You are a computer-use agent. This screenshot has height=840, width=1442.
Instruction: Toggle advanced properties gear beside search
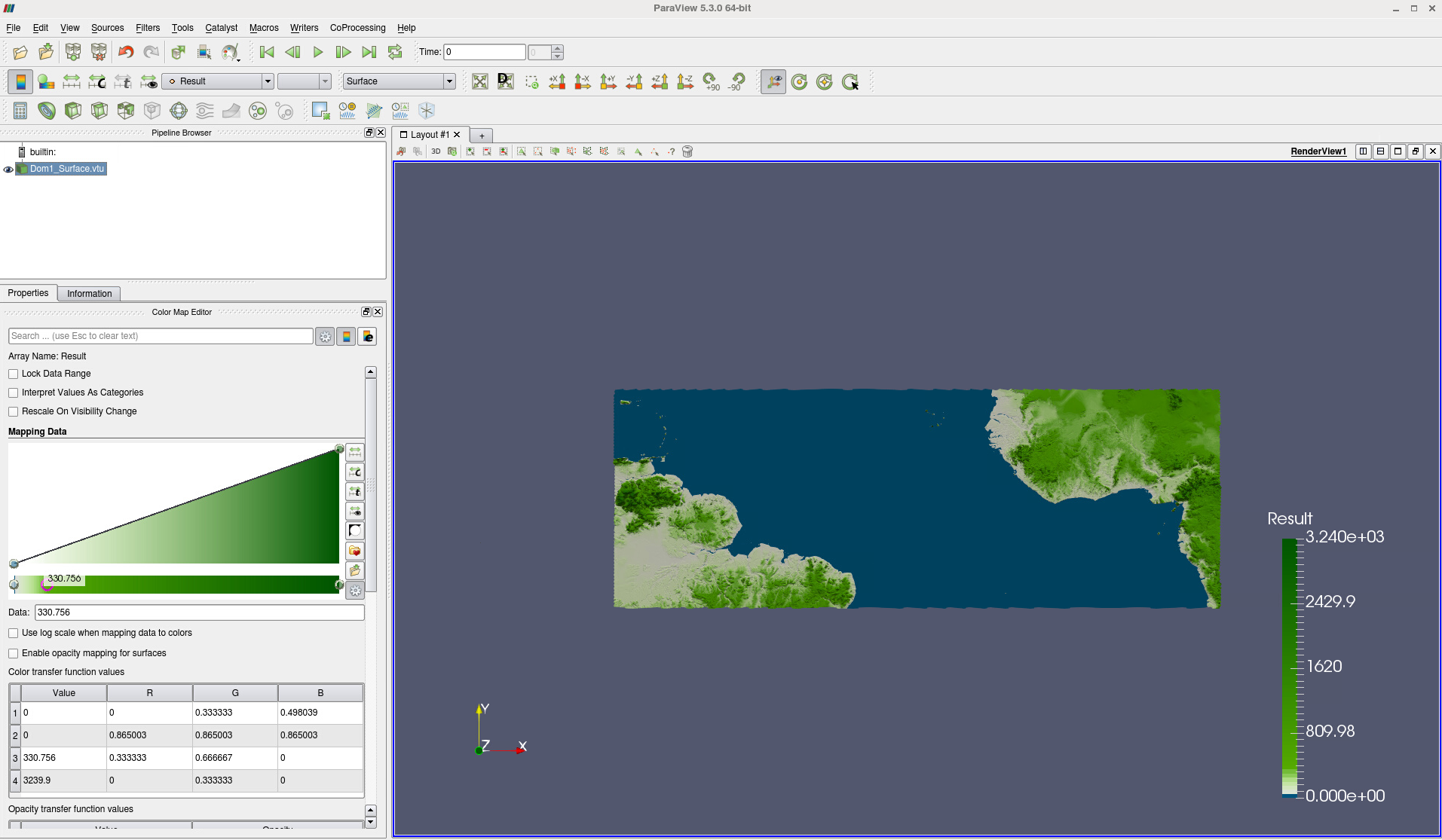tap(325, 337)
